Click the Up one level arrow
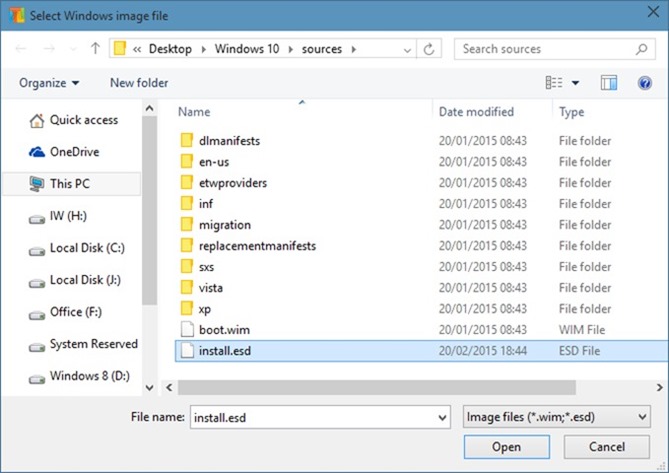The width and height of the screenshot is (669, 473). 95,49
